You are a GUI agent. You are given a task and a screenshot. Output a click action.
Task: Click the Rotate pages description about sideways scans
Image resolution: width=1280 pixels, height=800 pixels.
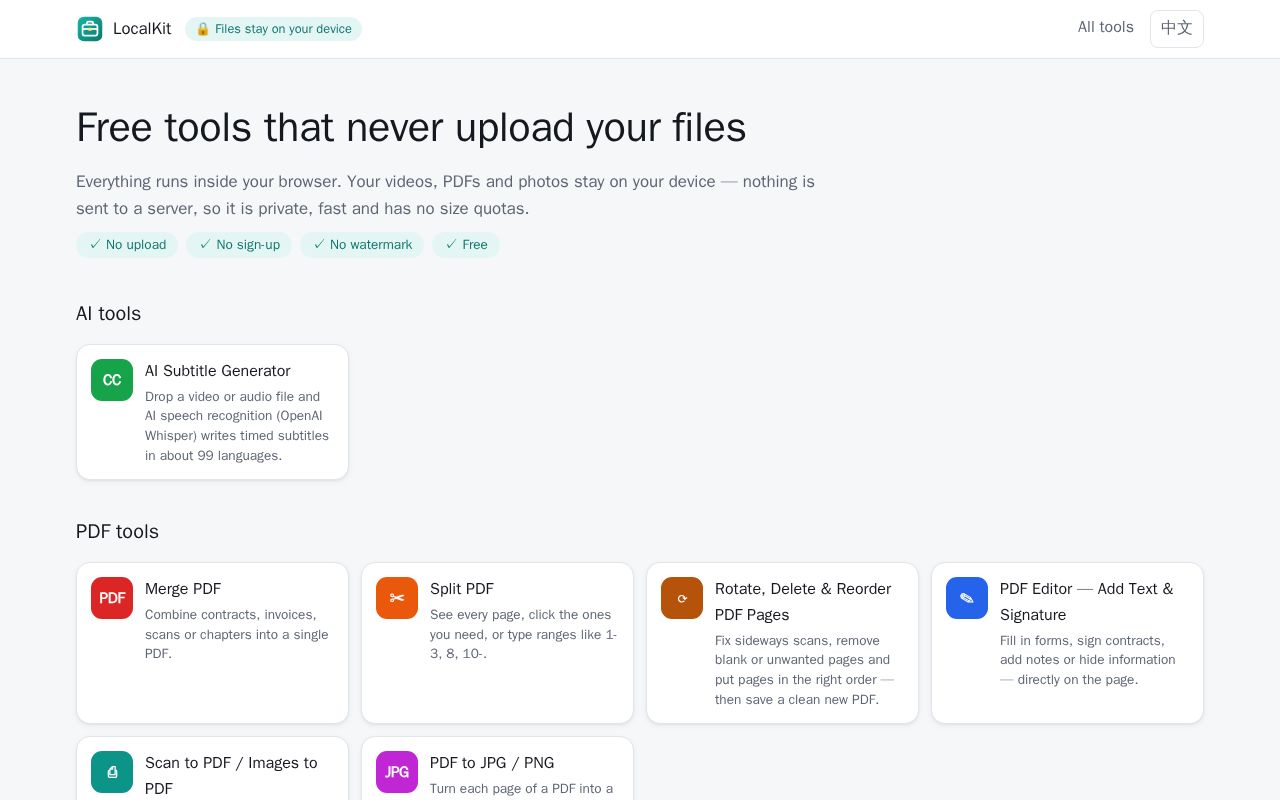pos(805,670)
